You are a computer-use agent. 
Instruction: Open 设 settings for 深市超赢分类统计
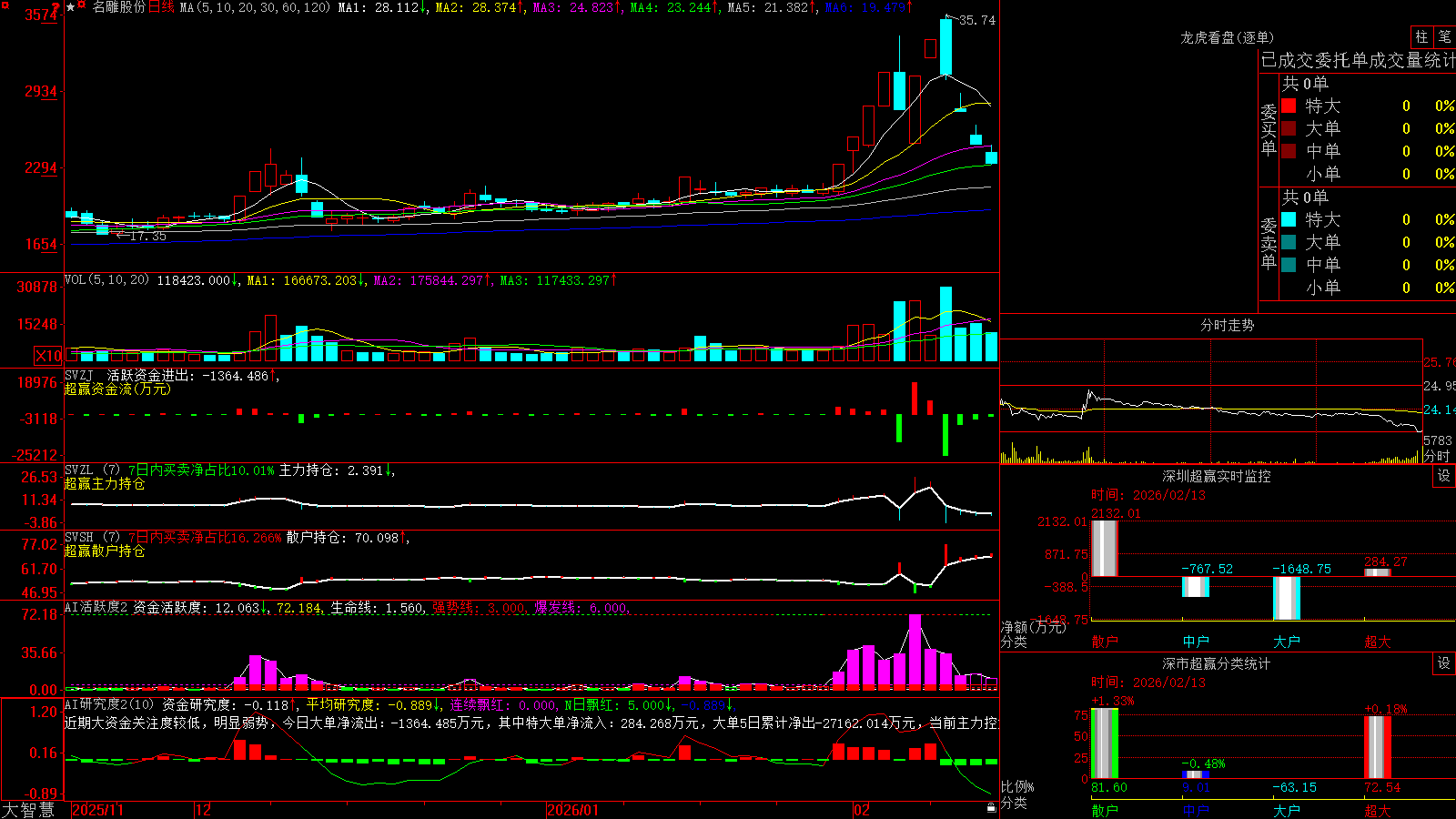point(1444,663)
